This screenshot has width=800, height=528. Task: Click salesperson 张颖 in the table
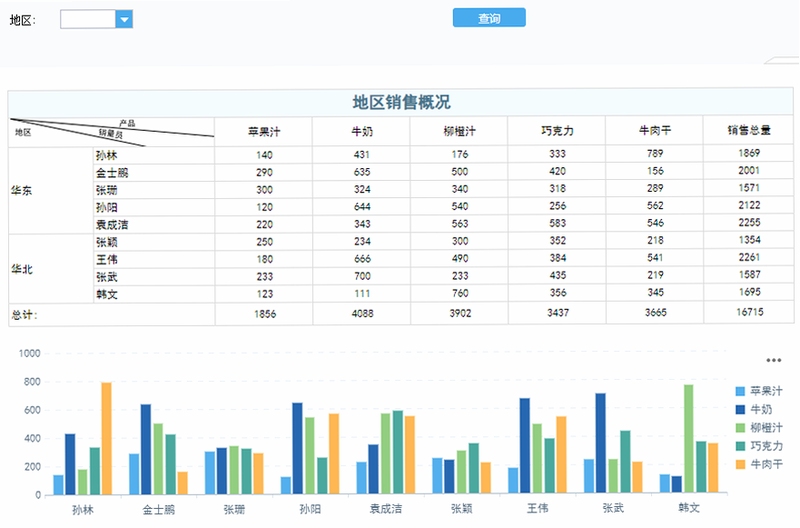click(x=107, y=242)
